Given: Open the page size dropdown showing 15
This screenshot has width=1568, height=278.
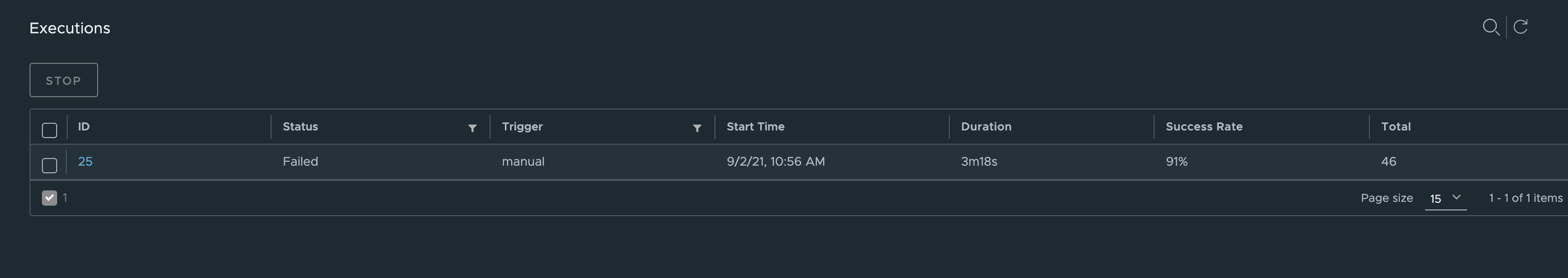Looking at the screenshot, I should click(1444, 198).
